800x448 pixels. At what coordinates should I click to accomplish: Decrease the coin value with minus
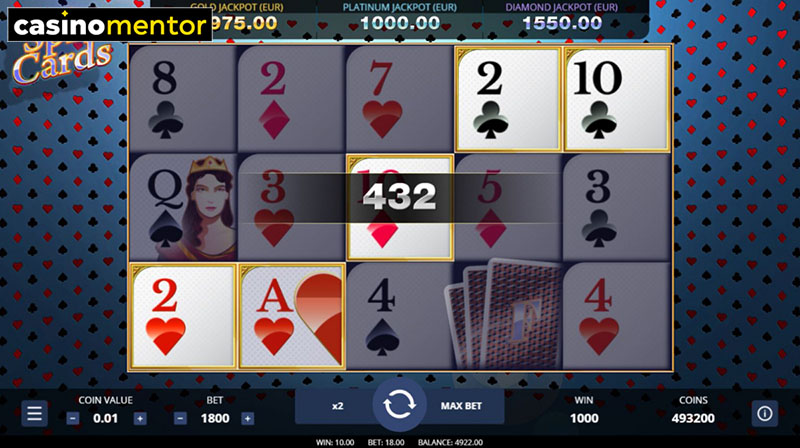[x=73, y=418]
